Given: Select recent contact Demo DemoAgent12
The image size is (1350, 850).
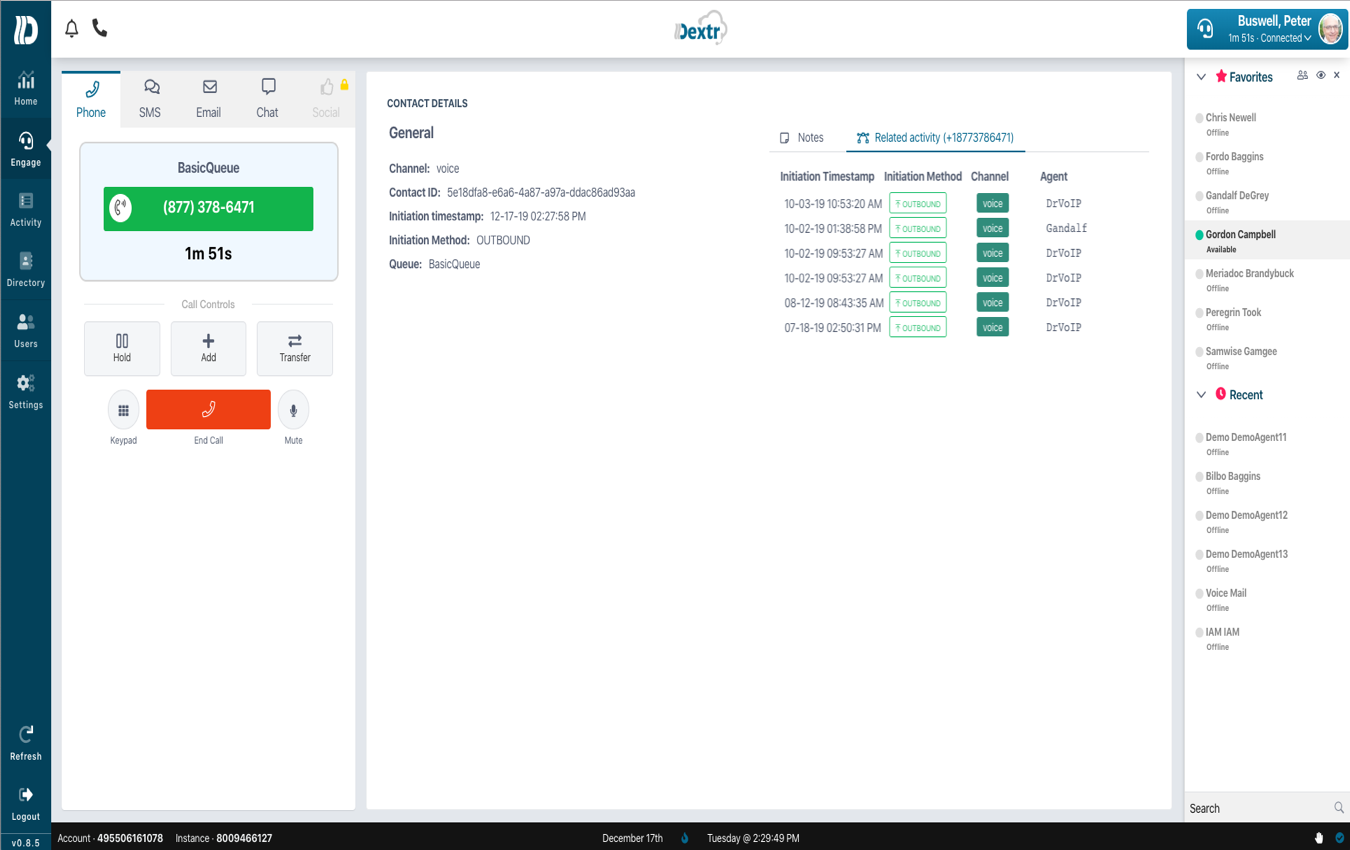Looking at the screenshot, I should pos(1267,522).
